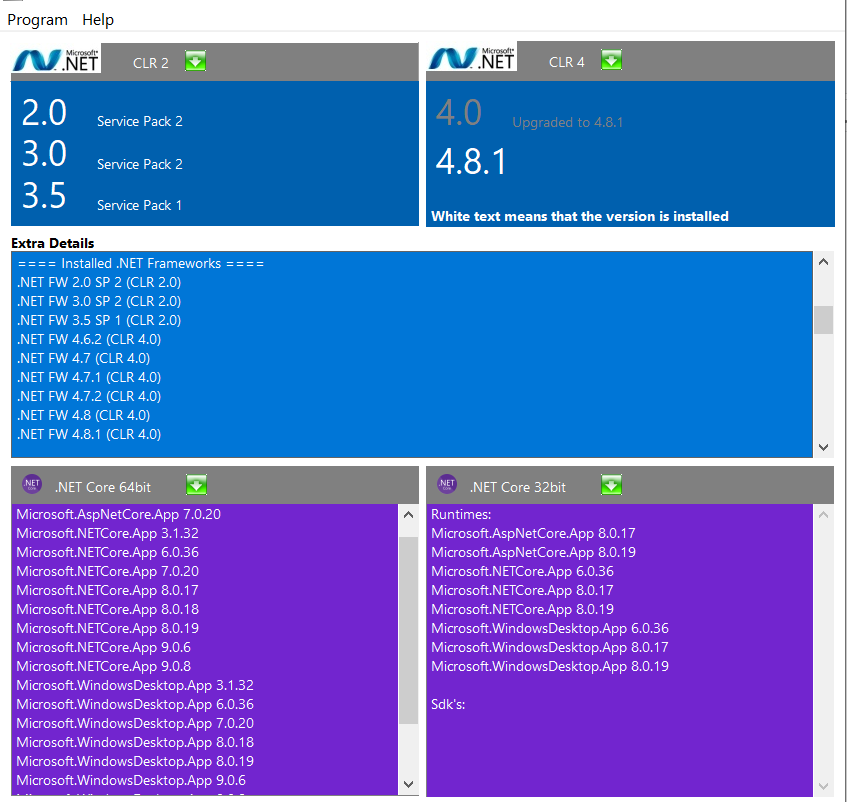This screenshot has width=847, height=802.
Task: Click the large 4.8.1 version number
Action: pos(471,161)
